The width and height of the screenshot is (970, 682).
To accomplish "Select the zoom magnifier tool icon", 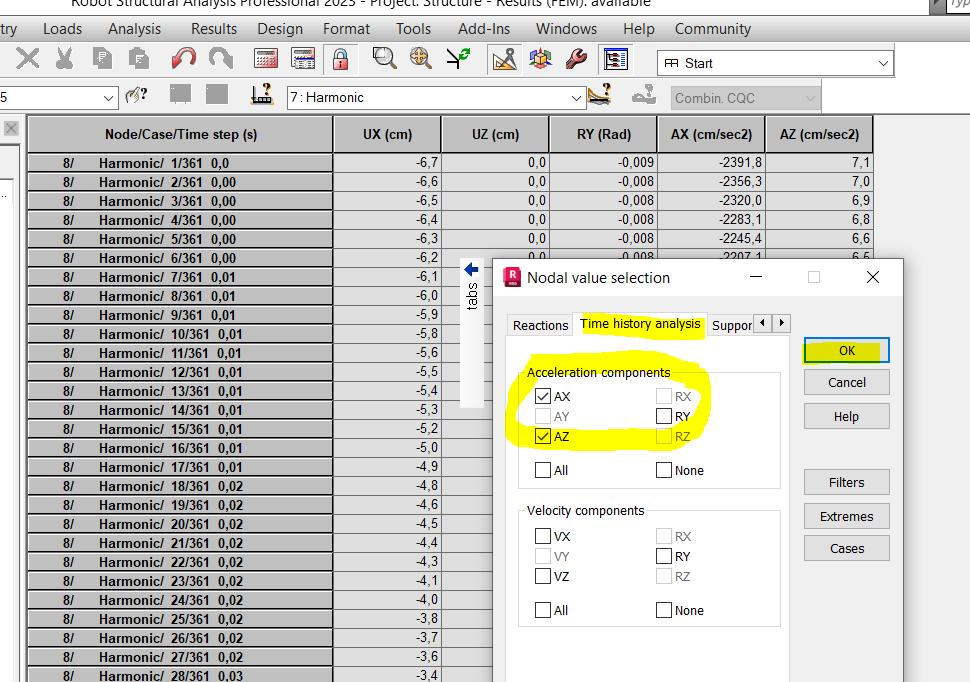I will [x=384, y=59].
